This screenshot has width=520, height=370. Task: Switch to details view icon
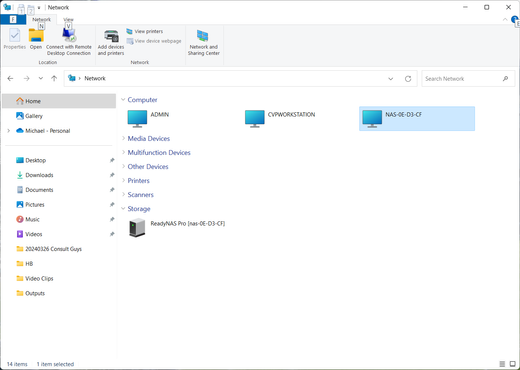click(502, 364)
